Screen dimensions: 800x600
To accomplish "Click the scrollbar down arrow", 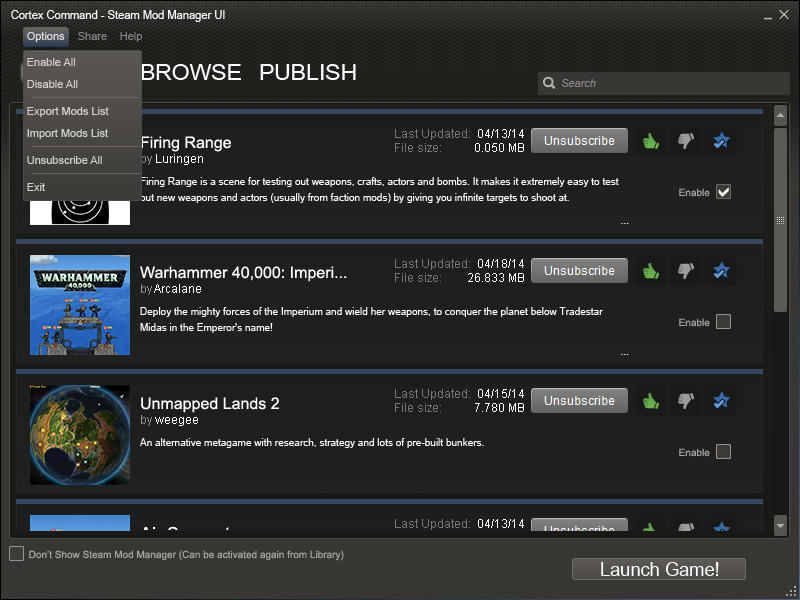I will pyautogui.click(x=780, y=526).
